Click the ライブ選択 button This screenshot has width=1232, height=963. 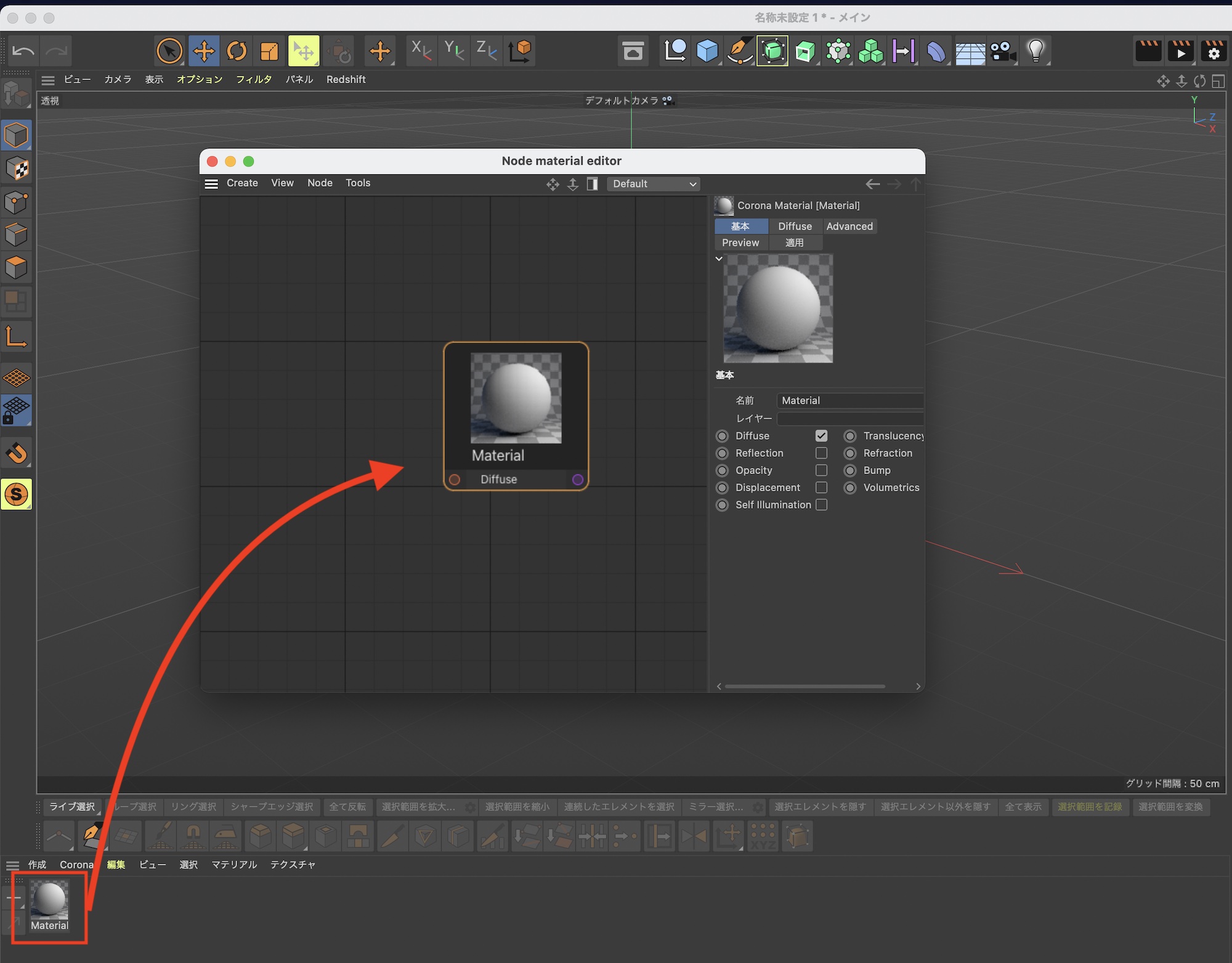[x=72, y=807]
